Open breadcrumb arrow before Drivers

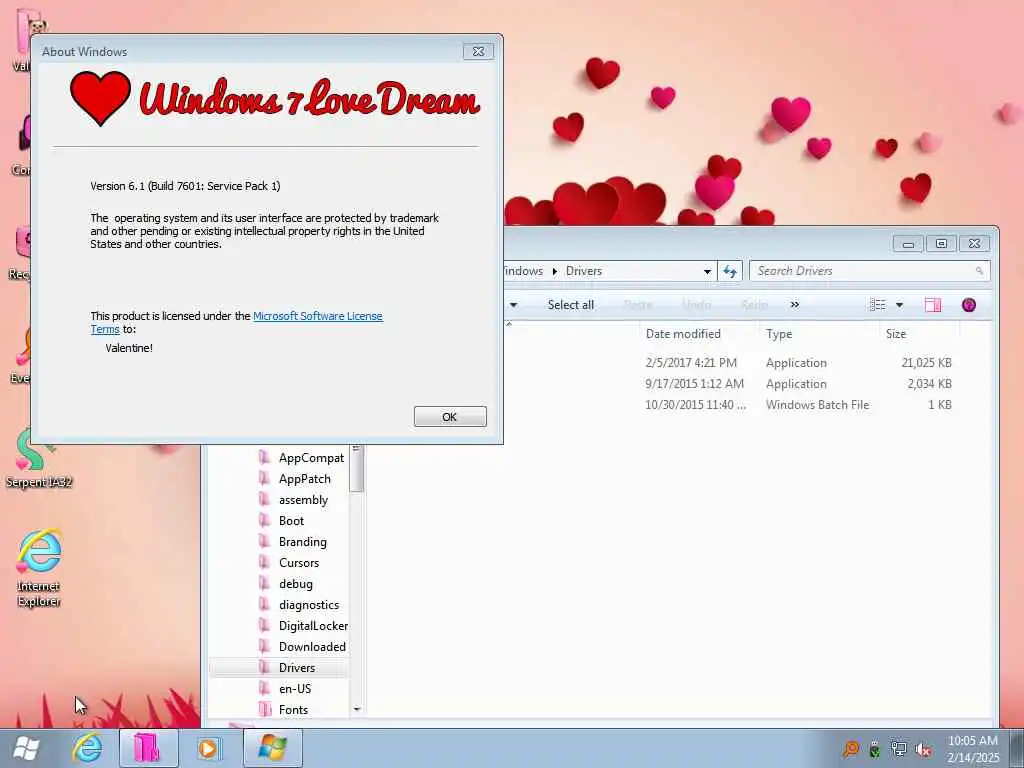554,271
